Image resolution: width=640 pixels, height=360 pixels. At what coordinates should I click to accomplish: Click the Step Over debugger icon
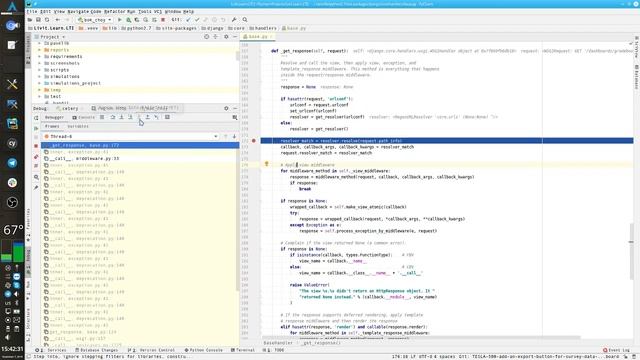click(113, 117)
